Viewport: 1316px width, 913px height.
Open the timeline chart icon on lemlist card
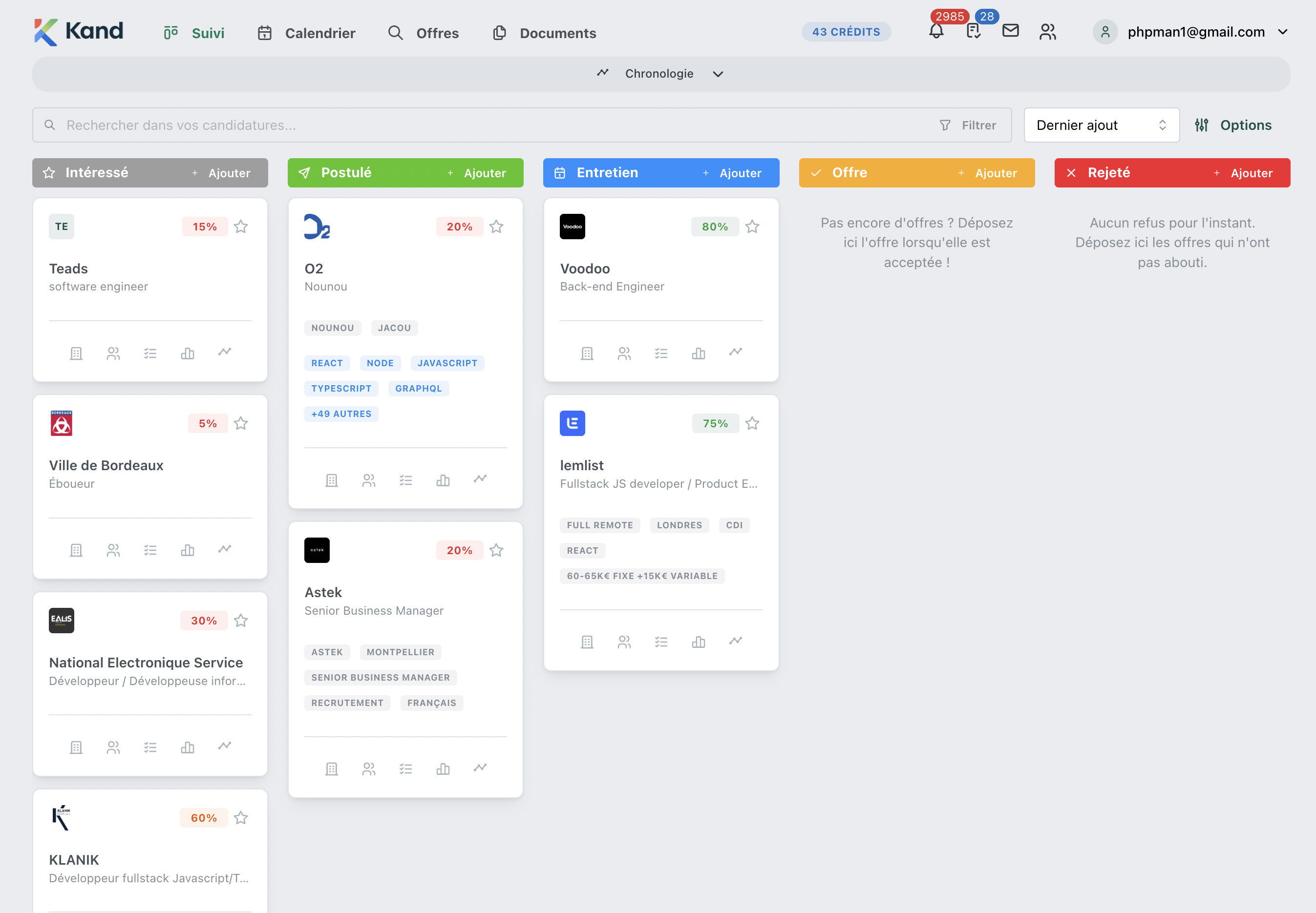coord(736,641)
